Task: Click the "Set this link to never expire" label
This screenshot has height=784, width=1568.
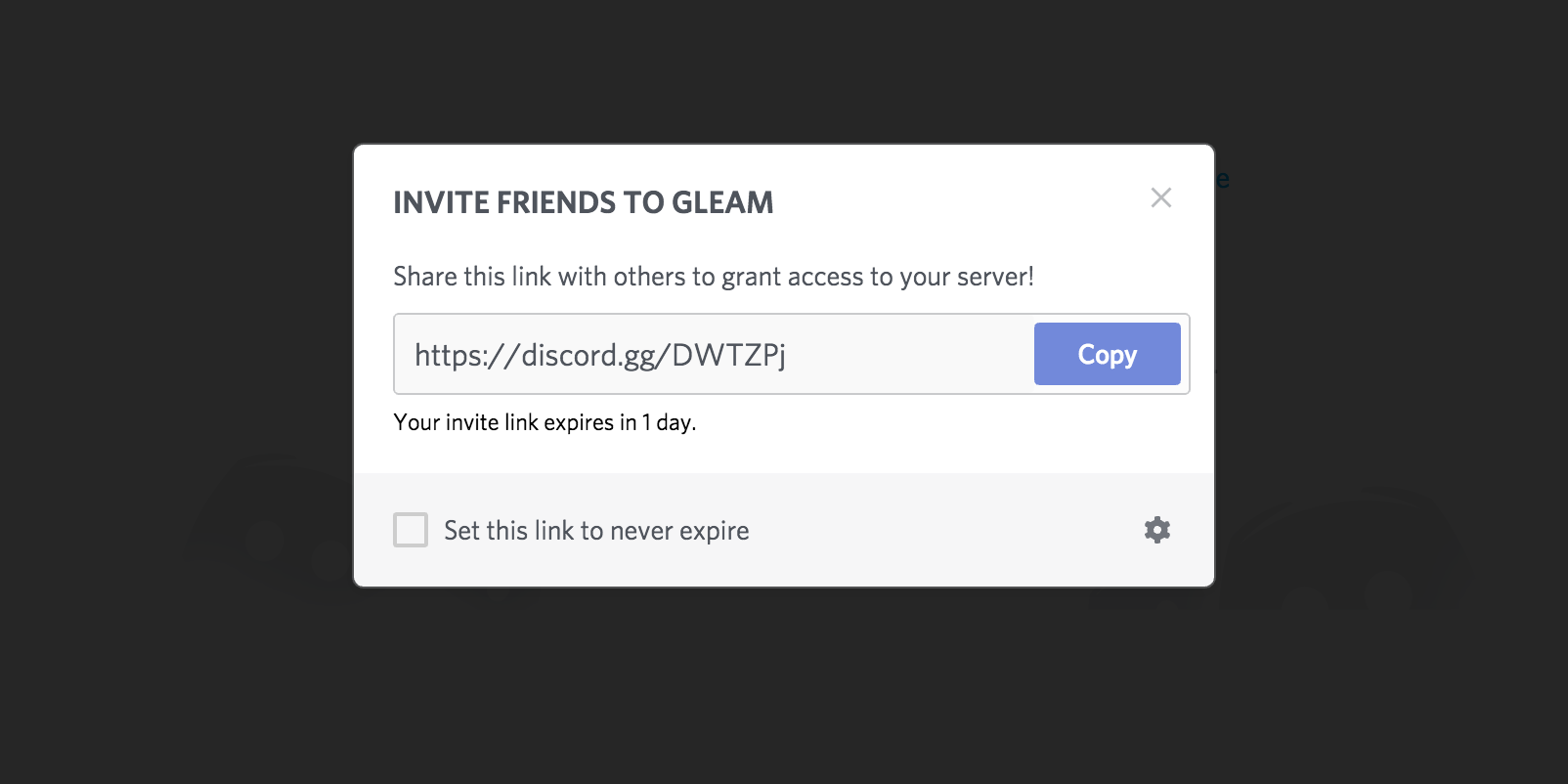Action: [x=596, y=531]
